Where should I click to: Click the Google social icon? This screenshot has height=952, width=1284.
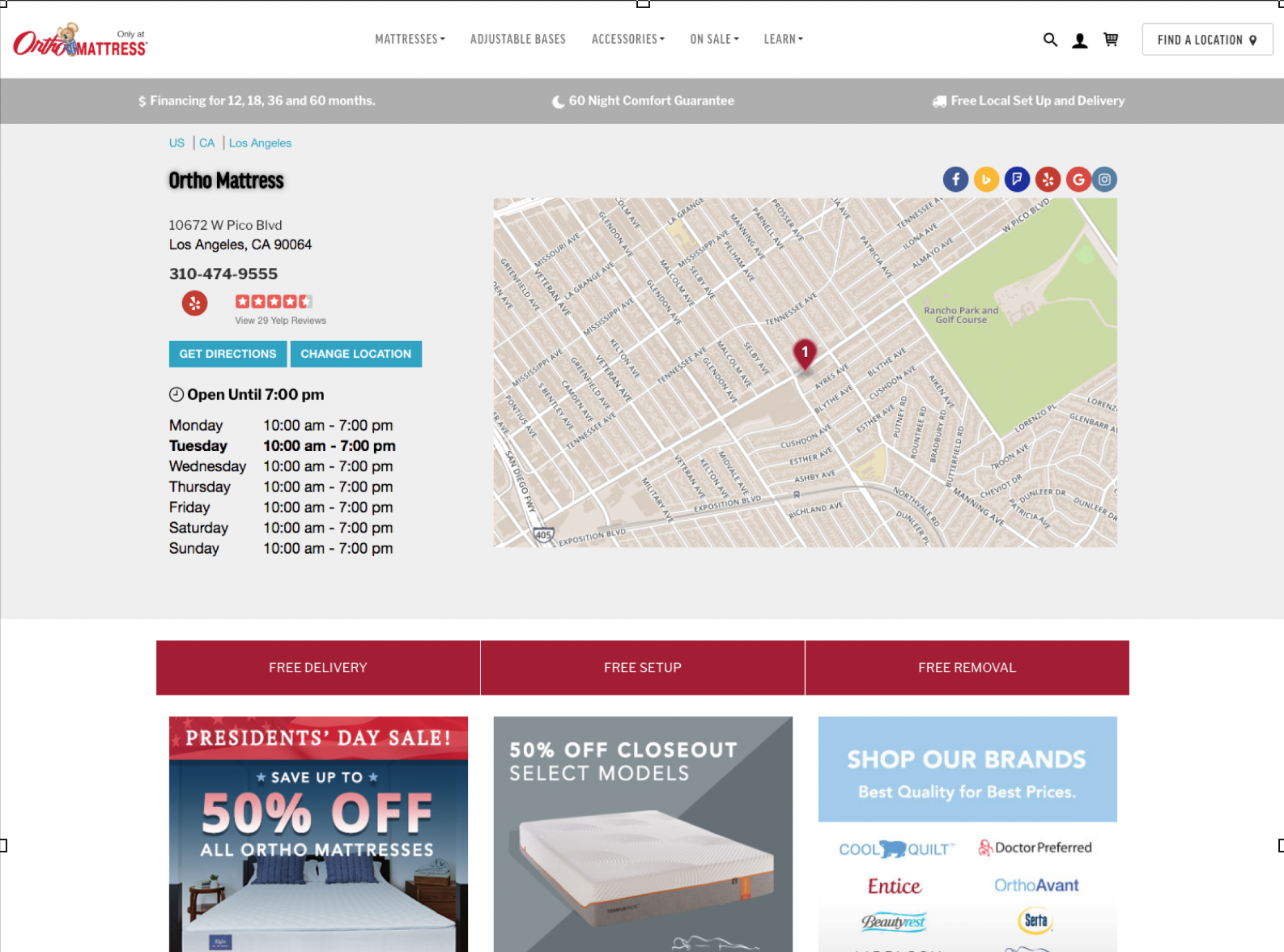coord(1078,179)
